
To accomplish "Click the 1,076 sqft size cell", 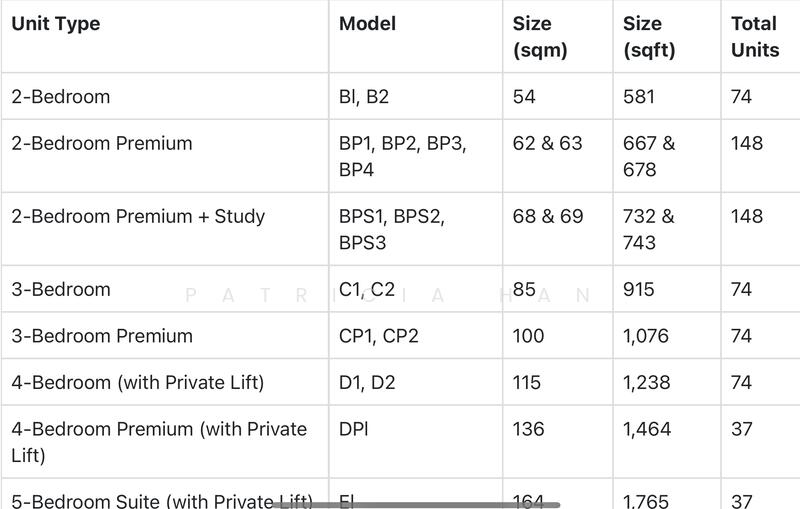I will click(x=646, y=336).
